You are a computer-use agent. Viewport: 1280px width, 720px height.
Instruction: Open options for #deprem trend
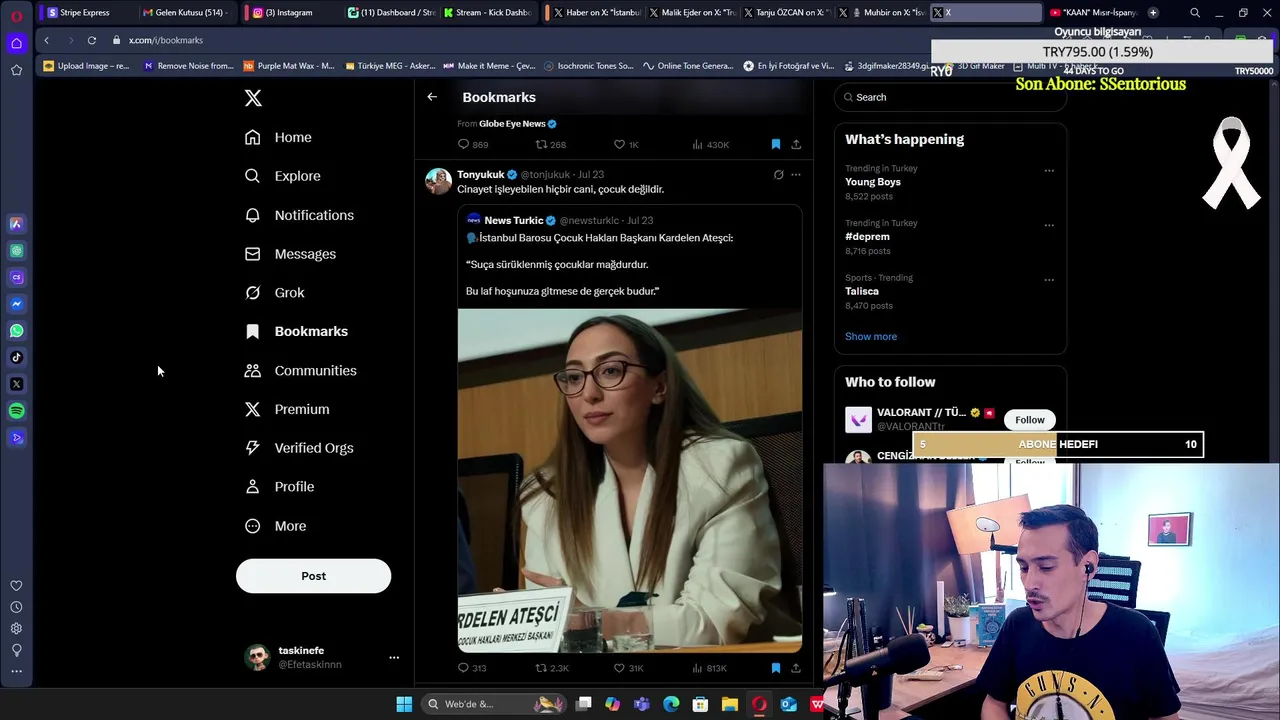point(1049,225)
